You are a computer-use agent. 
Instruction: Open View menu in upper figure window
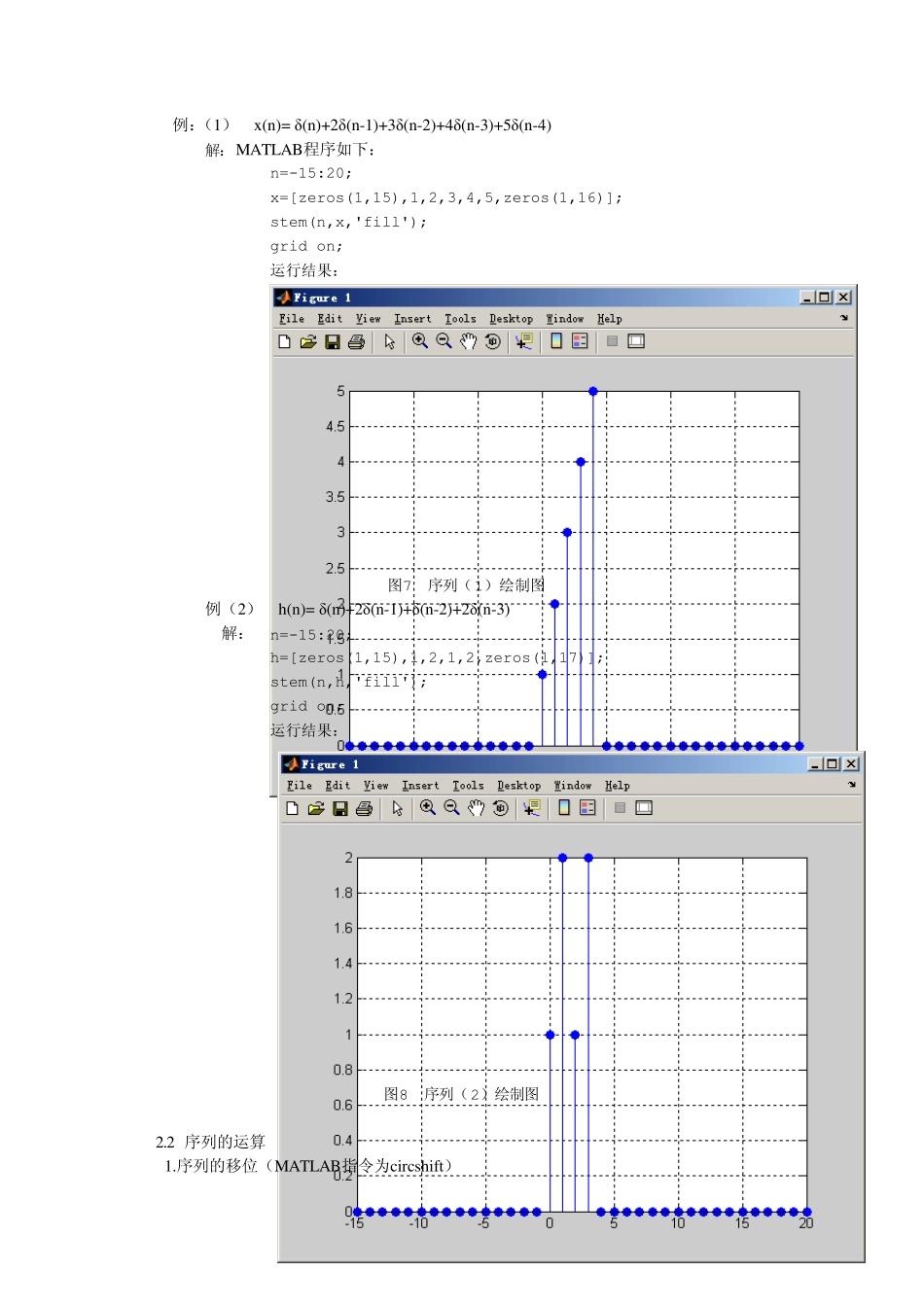click(x=369, y=319)
